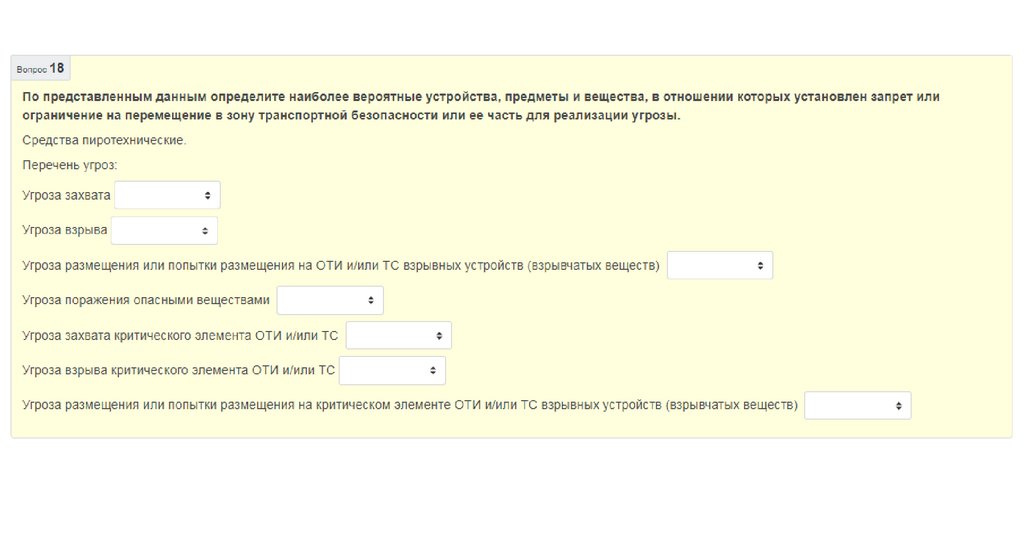Image resolution: width=1024 pixels, height=556 pixels.
Task: Click the arrow of the 'Угроза поражения опасными веществами' dropdown
Action: tap(370, 300)
